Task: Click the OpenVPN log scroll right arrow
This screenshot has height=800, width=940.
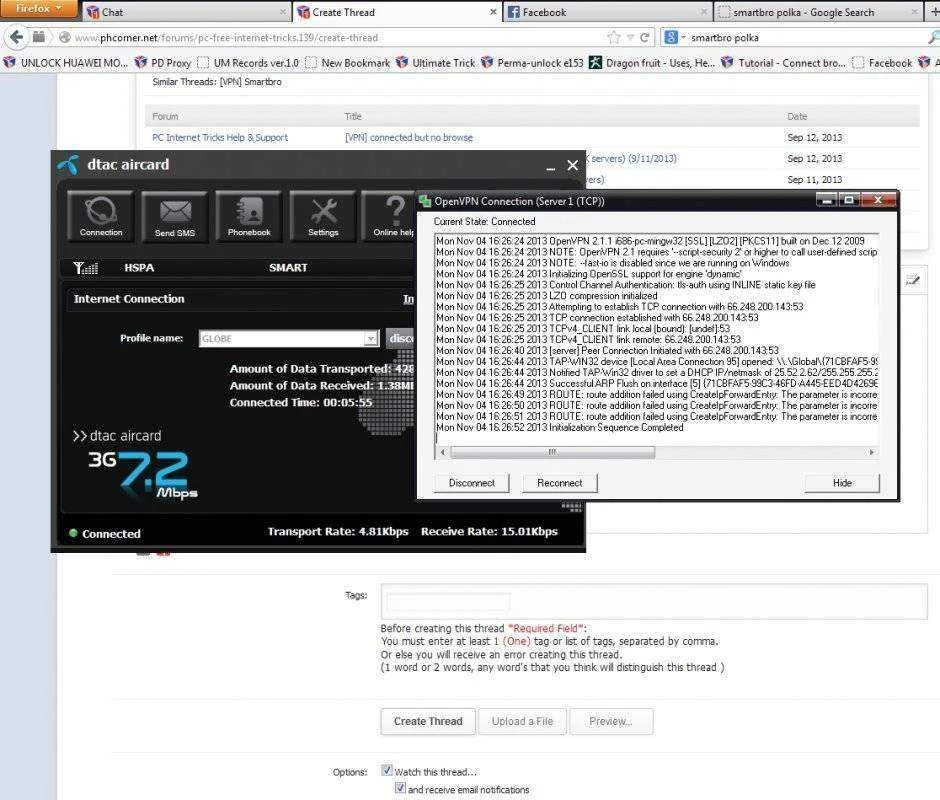Action: [871, 452]
